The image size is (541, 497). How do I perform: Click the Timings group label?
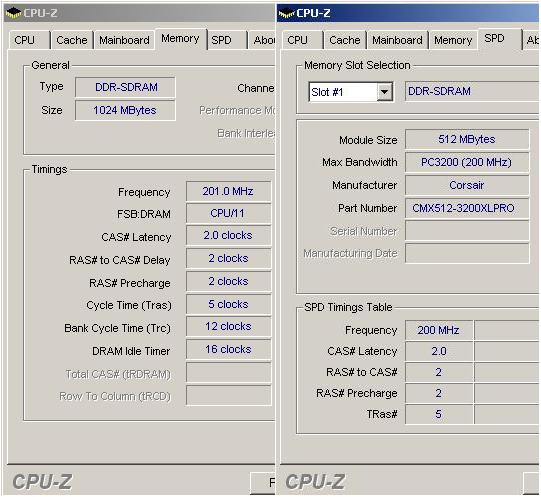click(x=49, y=169)
